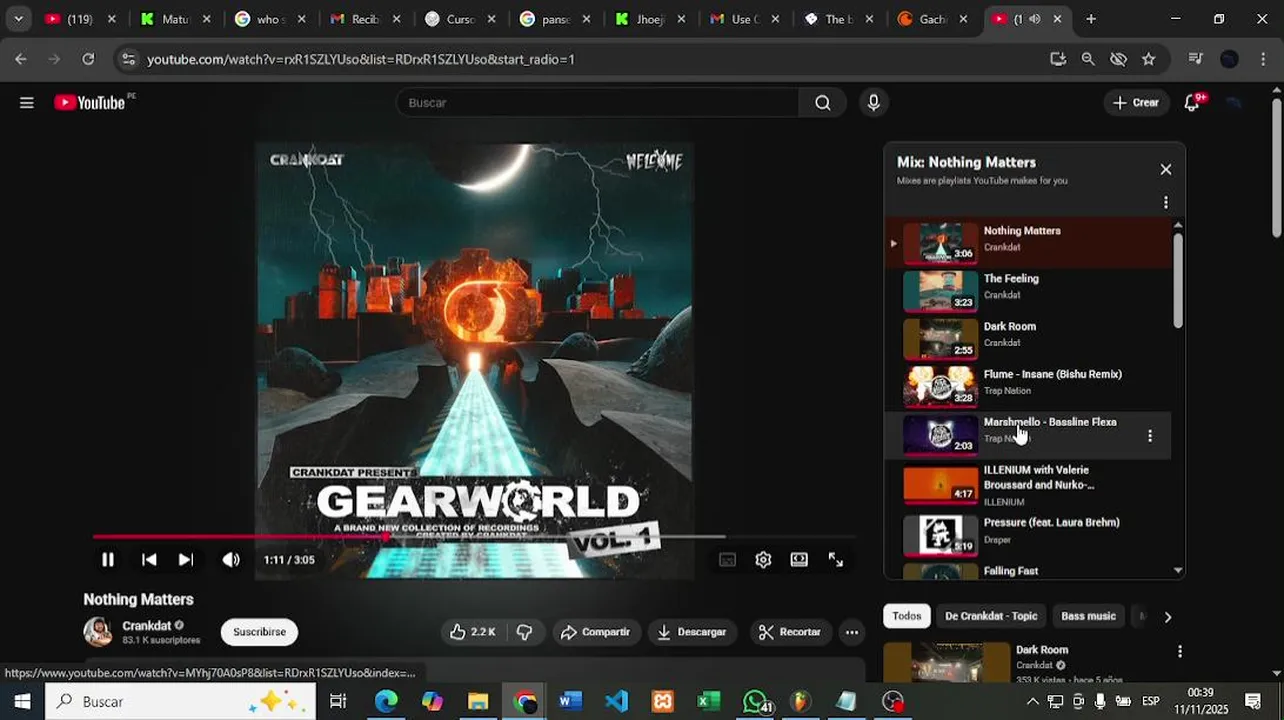This screenshot has width=1284, height=720.
Task: Click the Recortar clip button
Action: [789, 632]
